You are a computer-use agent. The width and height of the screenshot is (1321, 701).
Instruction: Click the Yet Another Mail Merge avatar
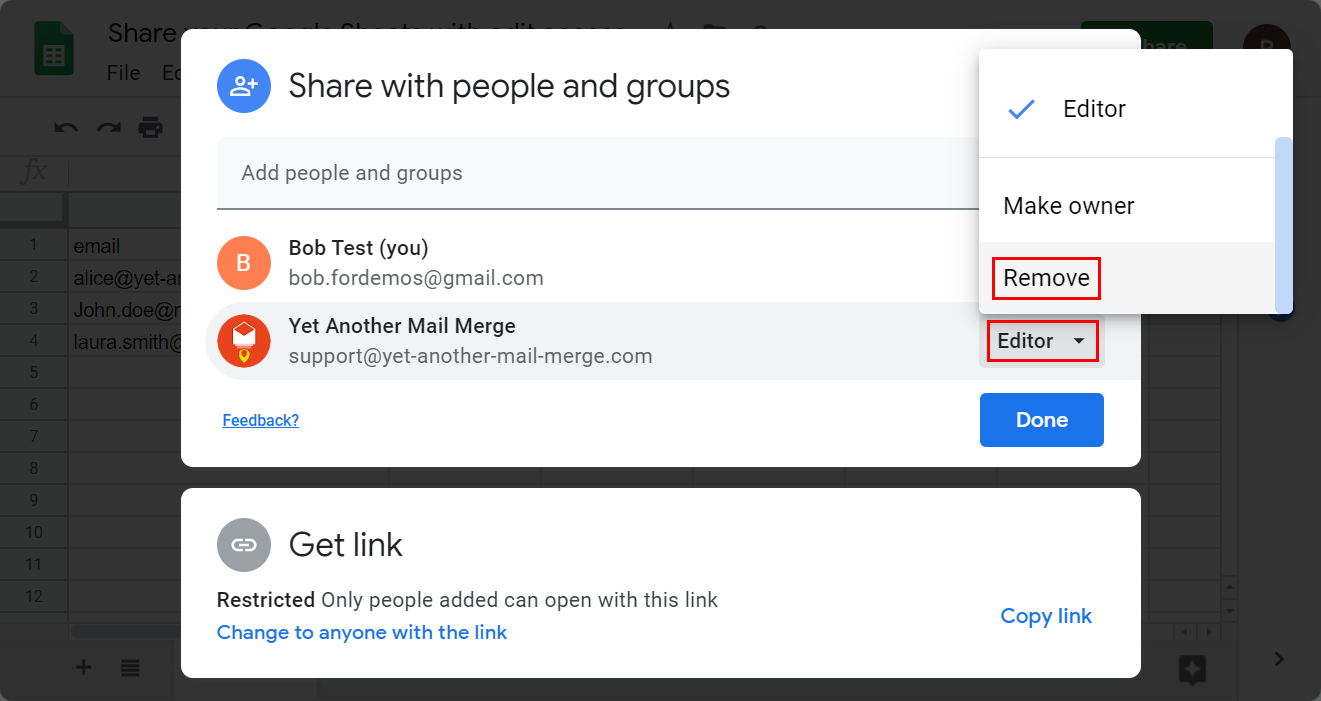pyautogui.click(x=244, y=341)
